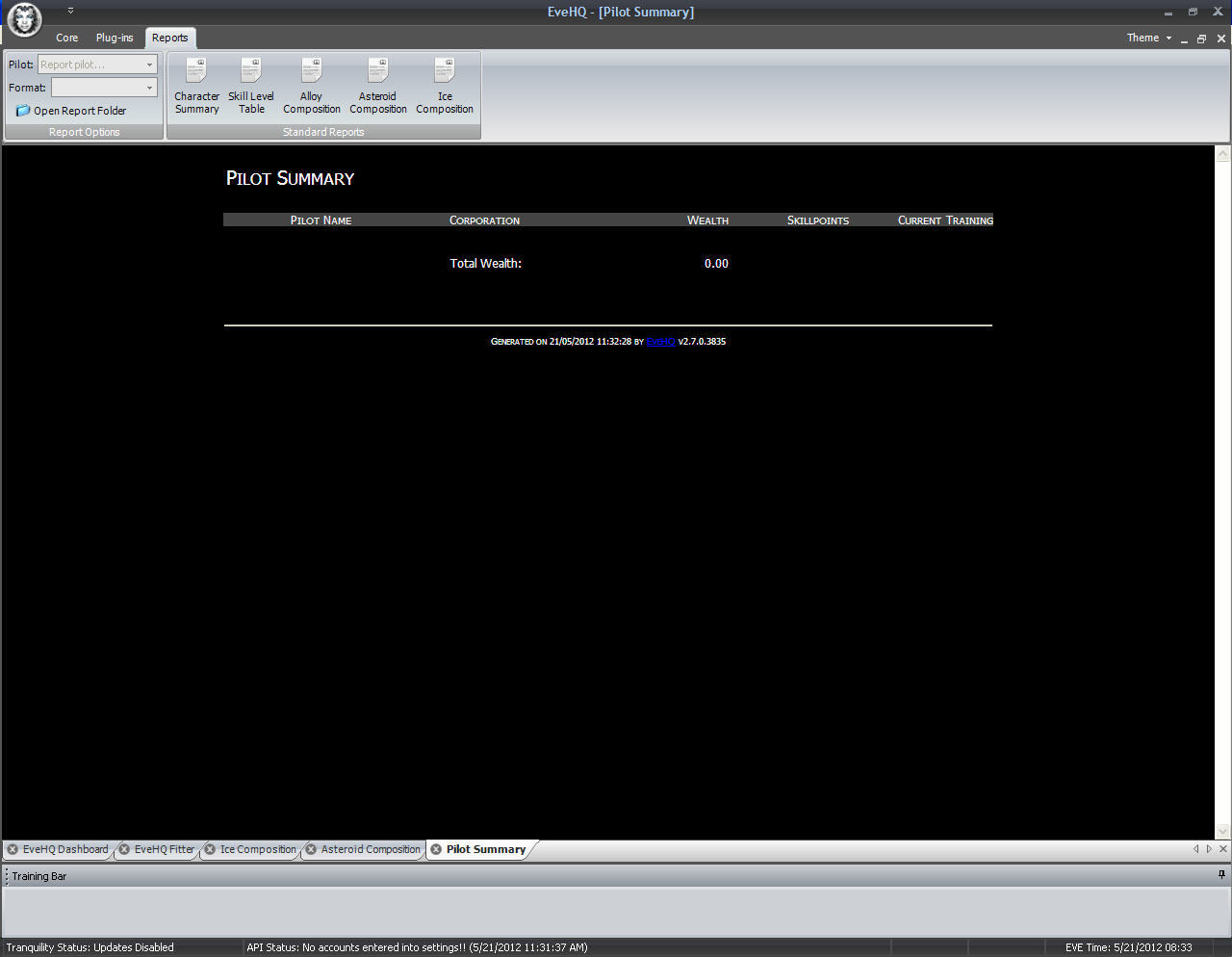Click the report scrollbar down arrow
Image resolution: width=1232 pixels, height=957 pixels.
1222,831
